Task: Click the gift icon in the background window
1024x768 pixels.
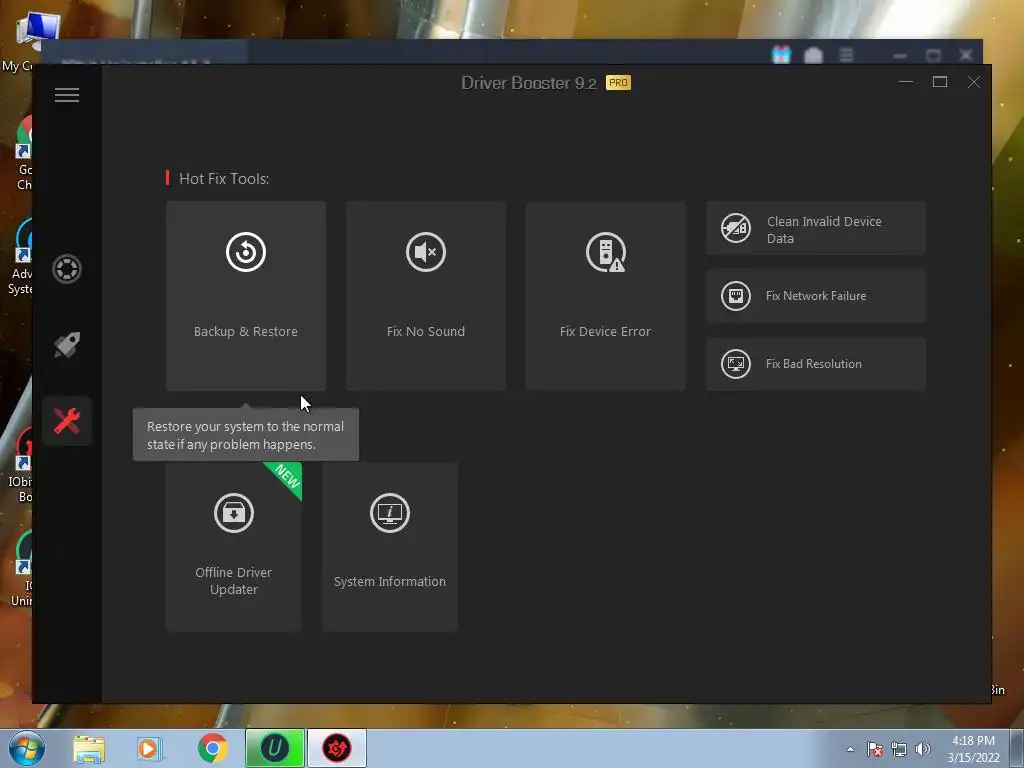Action: (x=781, y=55)
